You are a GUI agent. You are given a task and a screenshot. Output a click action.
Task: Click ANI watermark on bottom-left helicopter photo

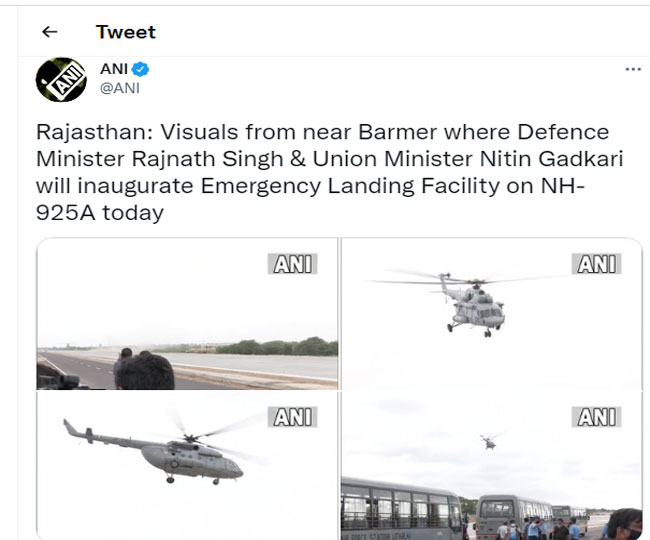(293, 417)
